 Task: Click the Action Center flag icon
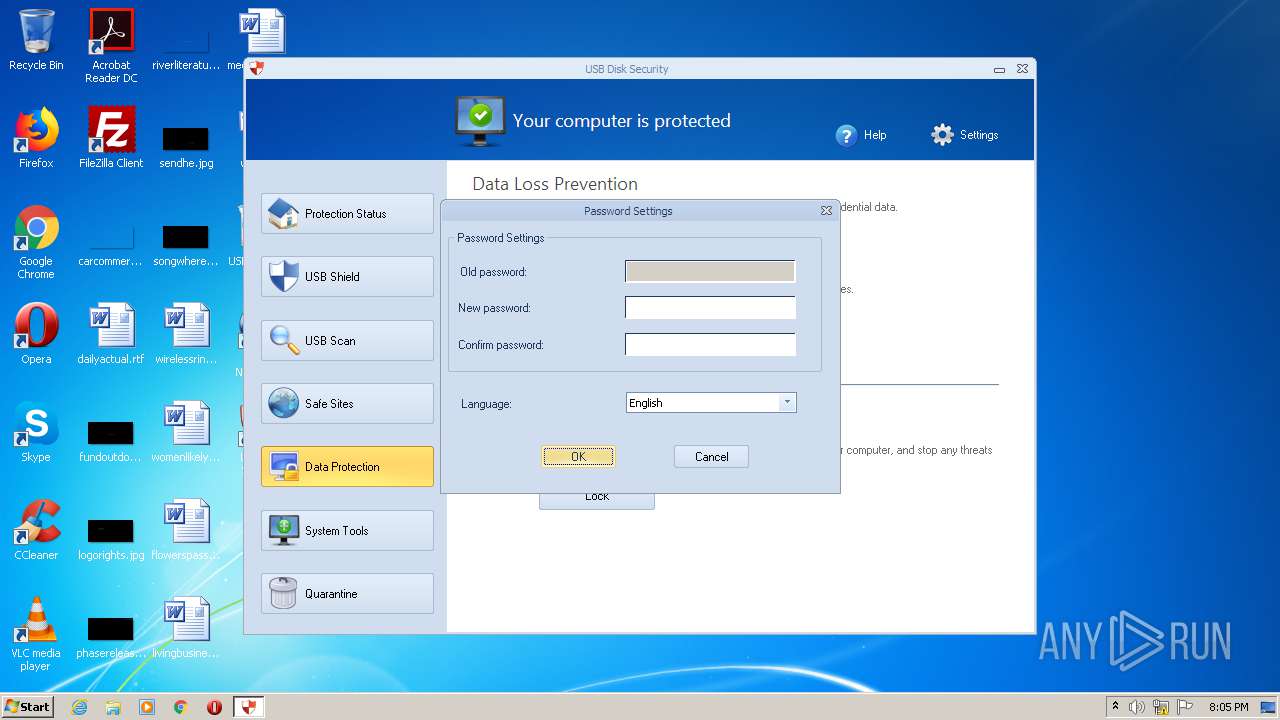click(x=1185, y=707)
